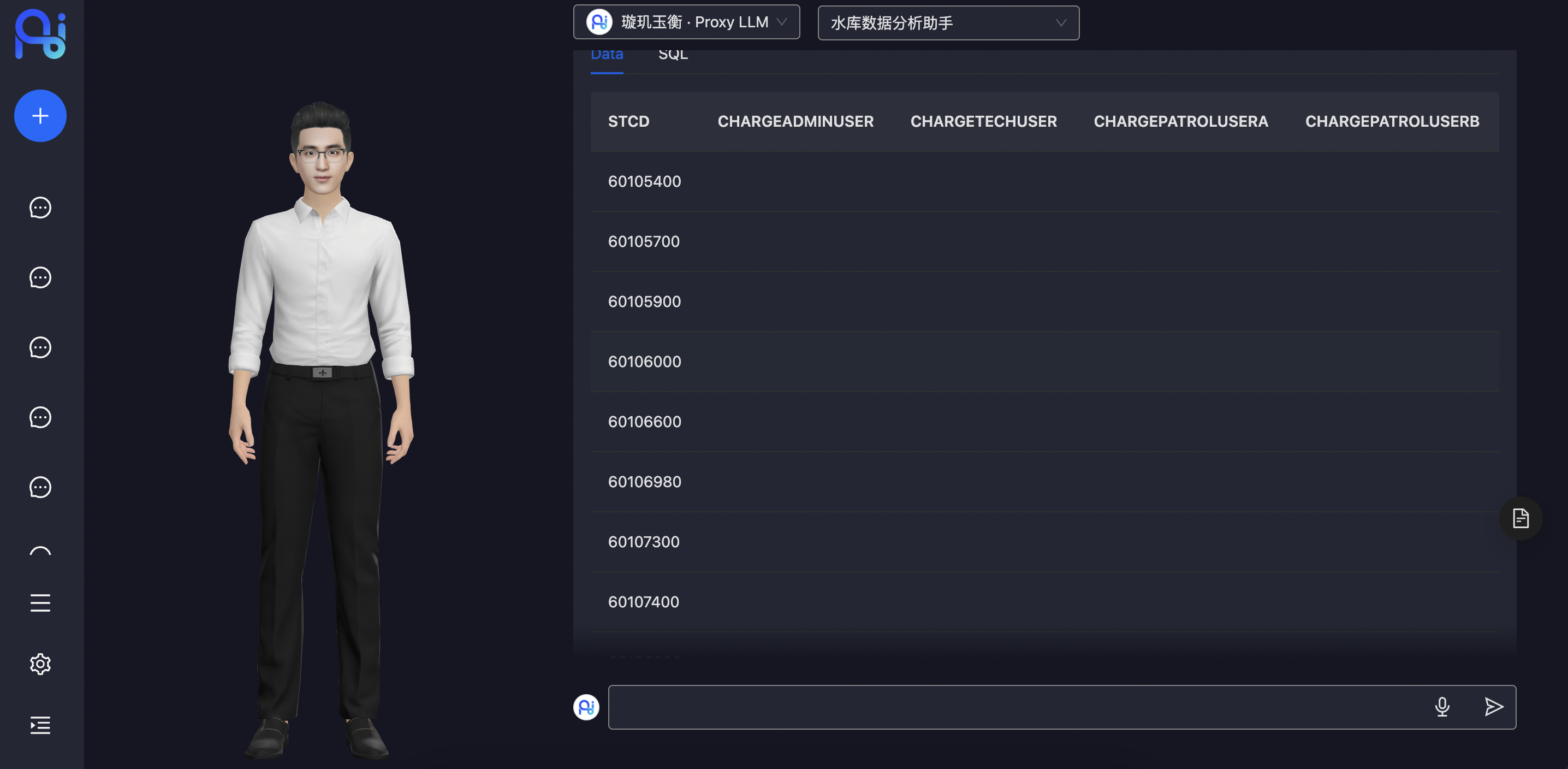The width and height of the screenshot is (1568, 769).
Task: Click the AI logo at sidebar top
Action: tap(40, 34)
